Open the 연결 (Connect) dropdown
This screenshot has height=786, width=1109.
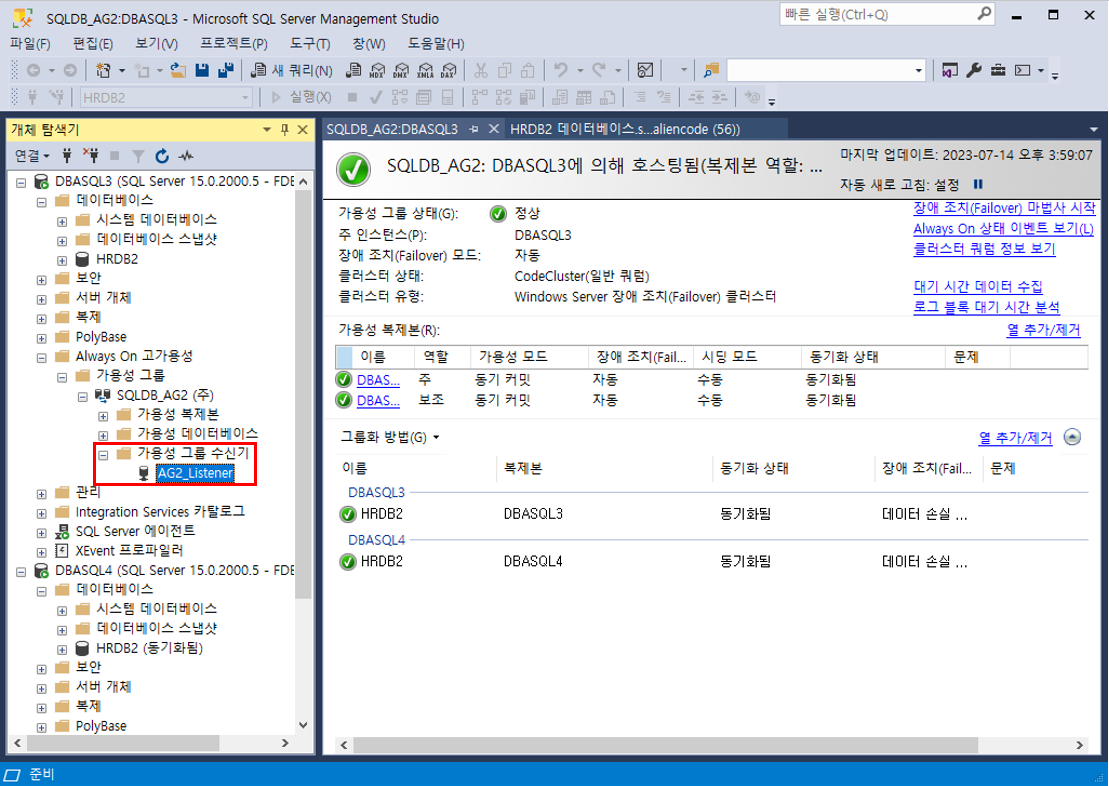point(33,156)
